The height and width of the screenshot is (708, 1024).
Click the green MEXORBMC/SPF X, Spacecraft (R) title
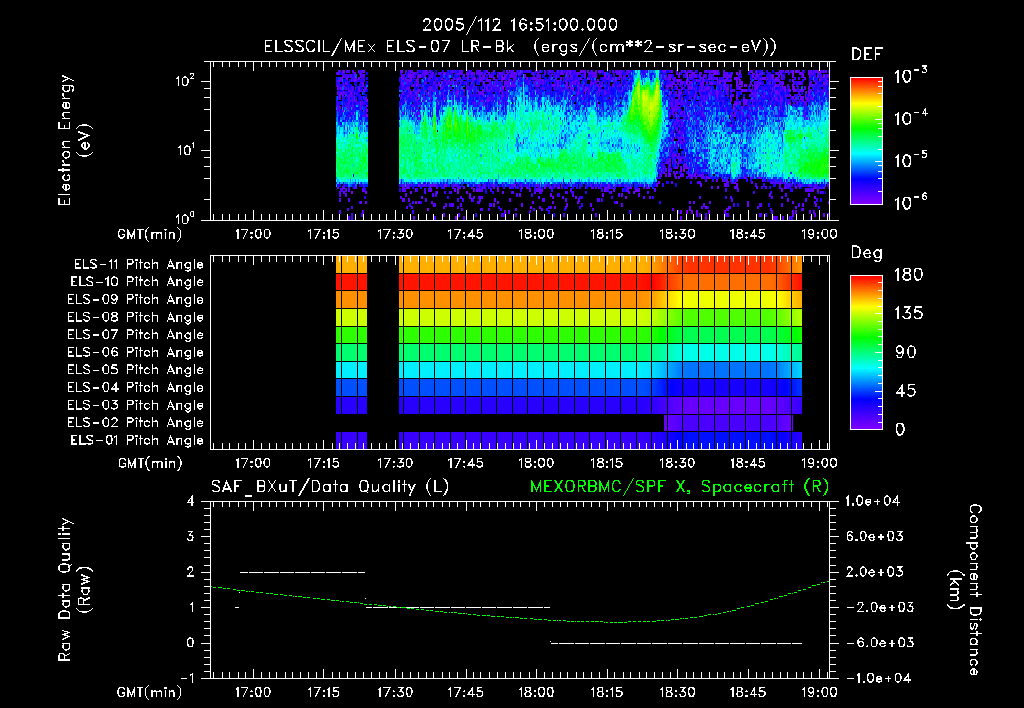[x=679, y=487]
